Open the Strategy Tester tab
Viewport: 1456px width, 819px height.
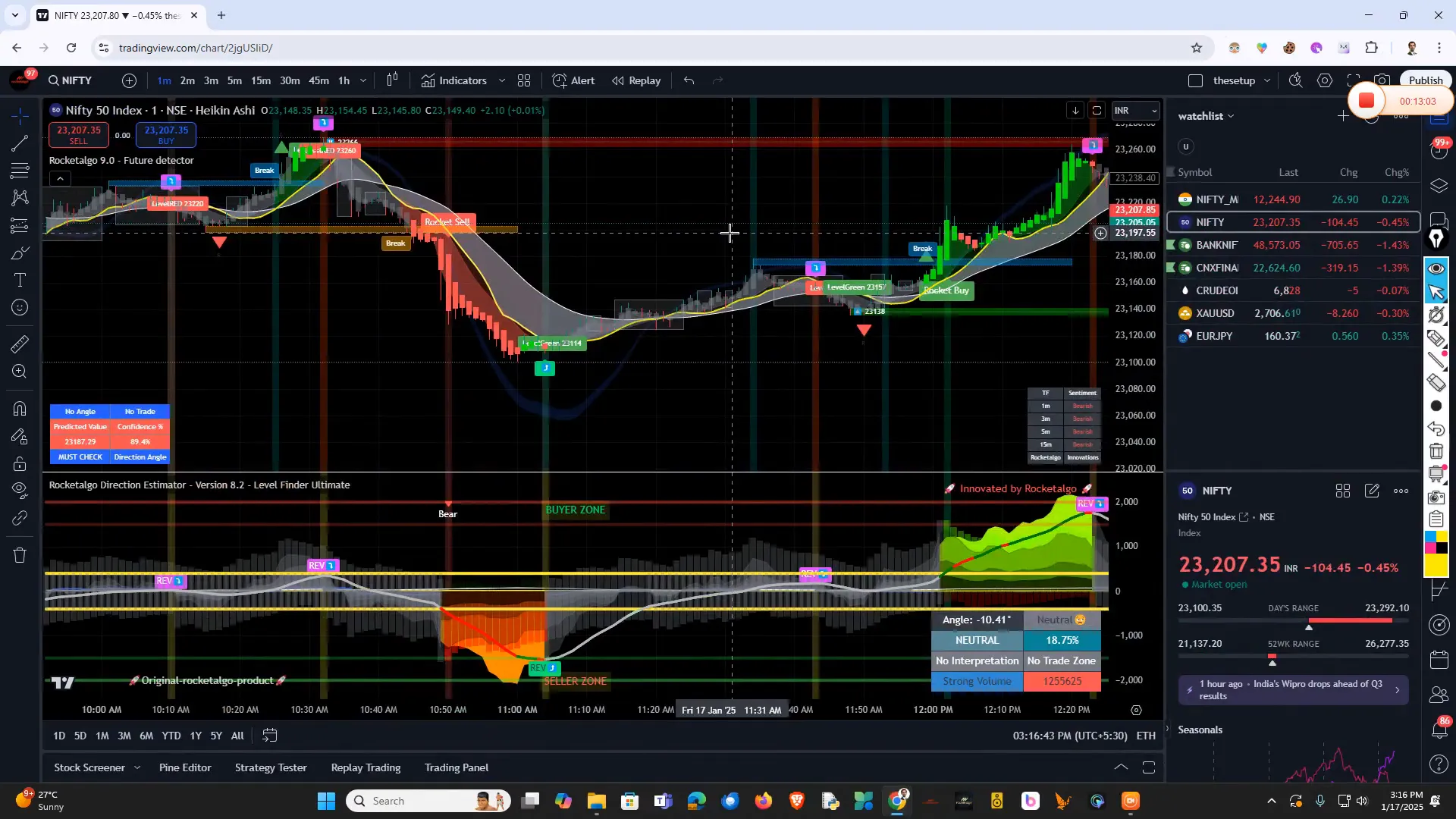coord(270,767)
